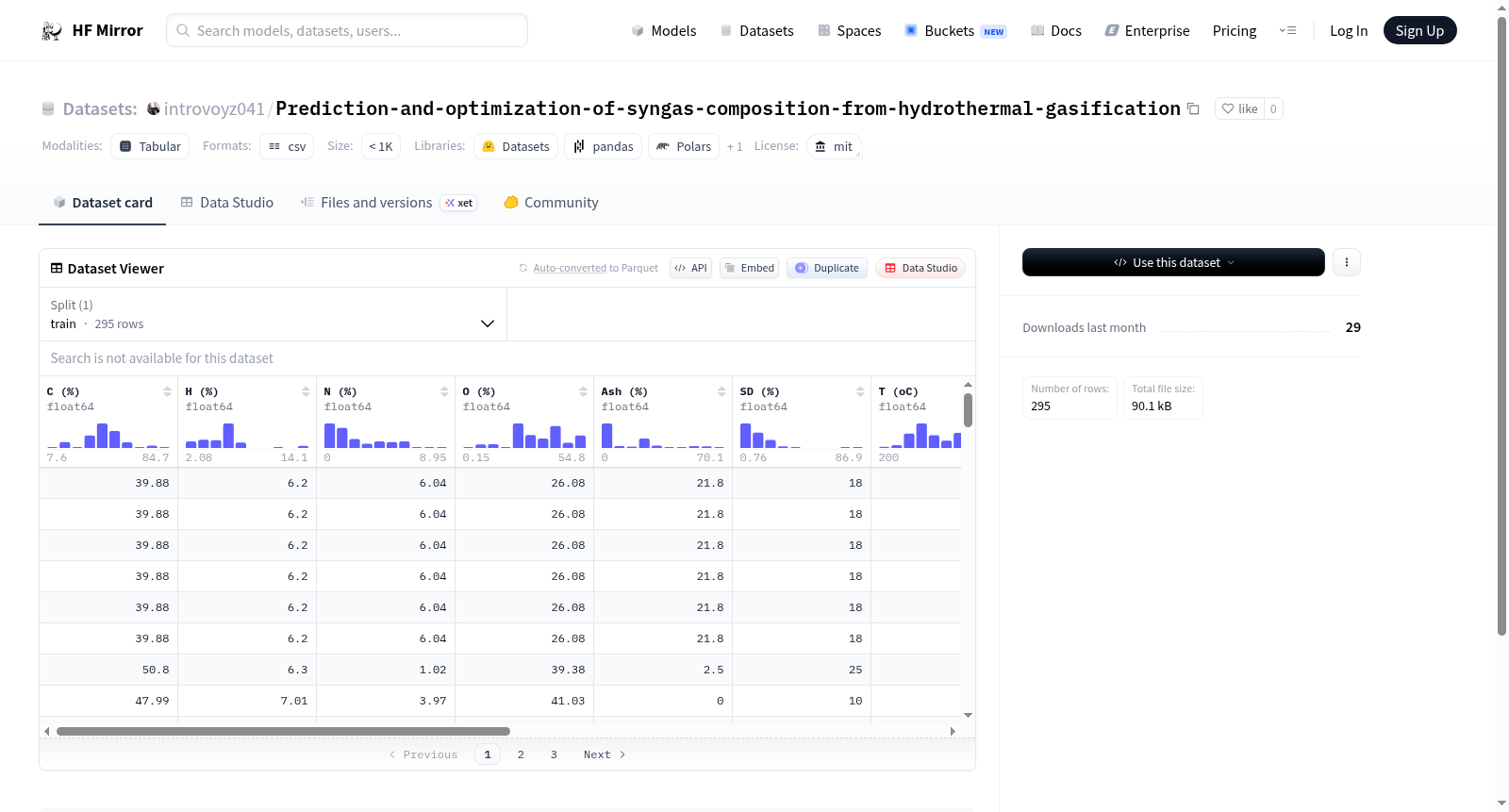Image resolution: width=1509 pixels, height=812 pixels.
Task: Open the API button
Action: 690,268
